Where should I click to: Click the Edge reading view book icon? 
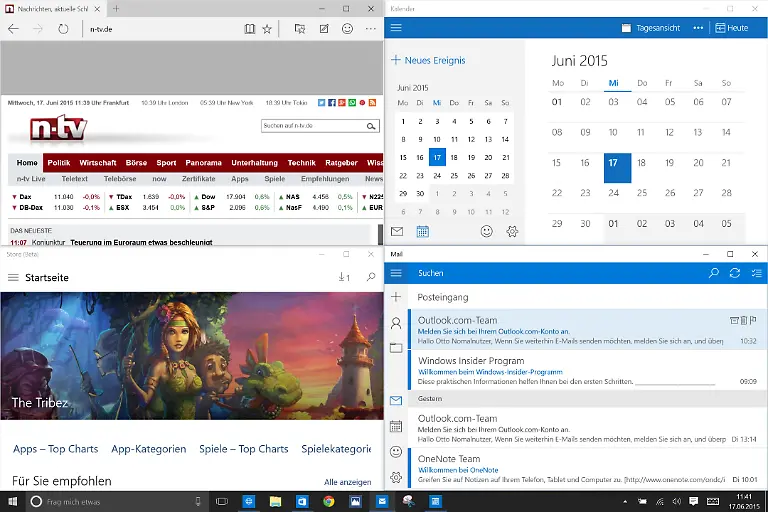click(249, 29)
